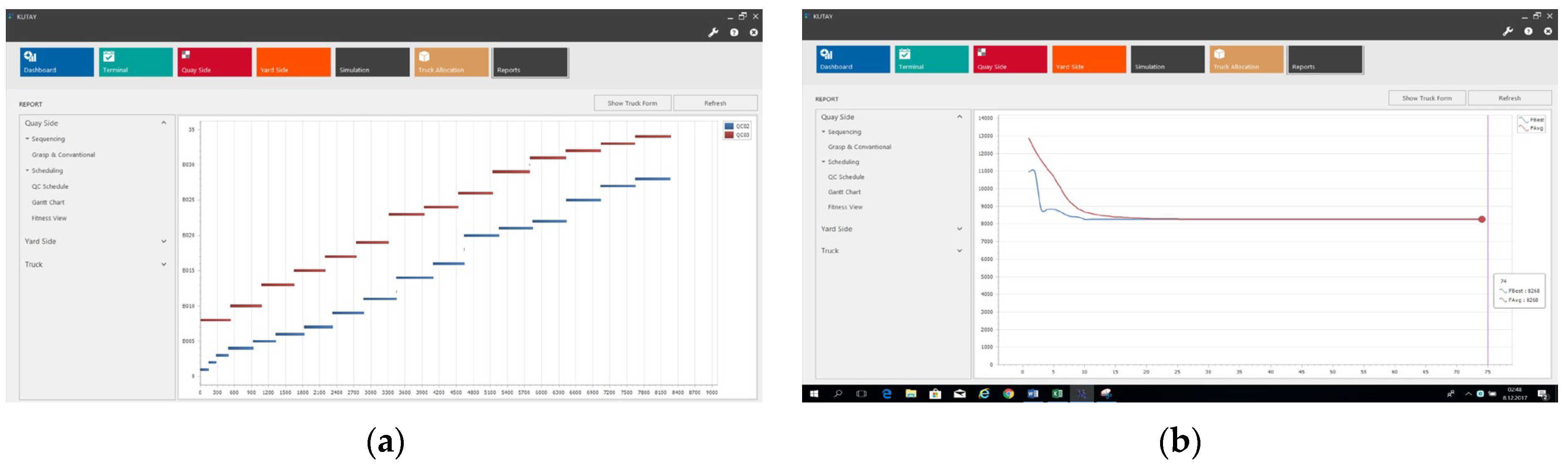Viewport: 1568px width, 469px height.
Task: Collapse Quay Side section in fitness graph window
Action: click(x=959, y=117)
